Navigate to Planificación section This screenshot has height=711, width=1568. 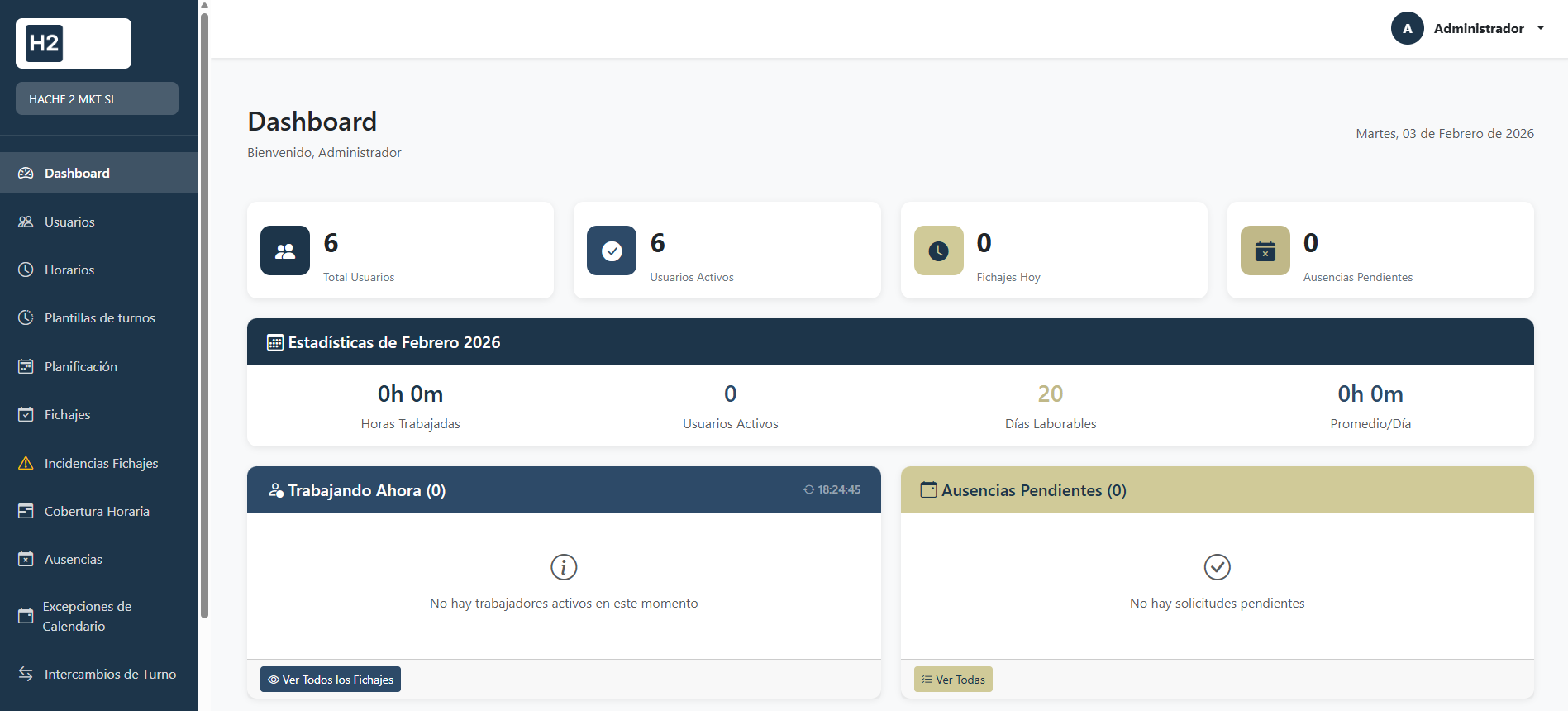[x=80, y=366]
